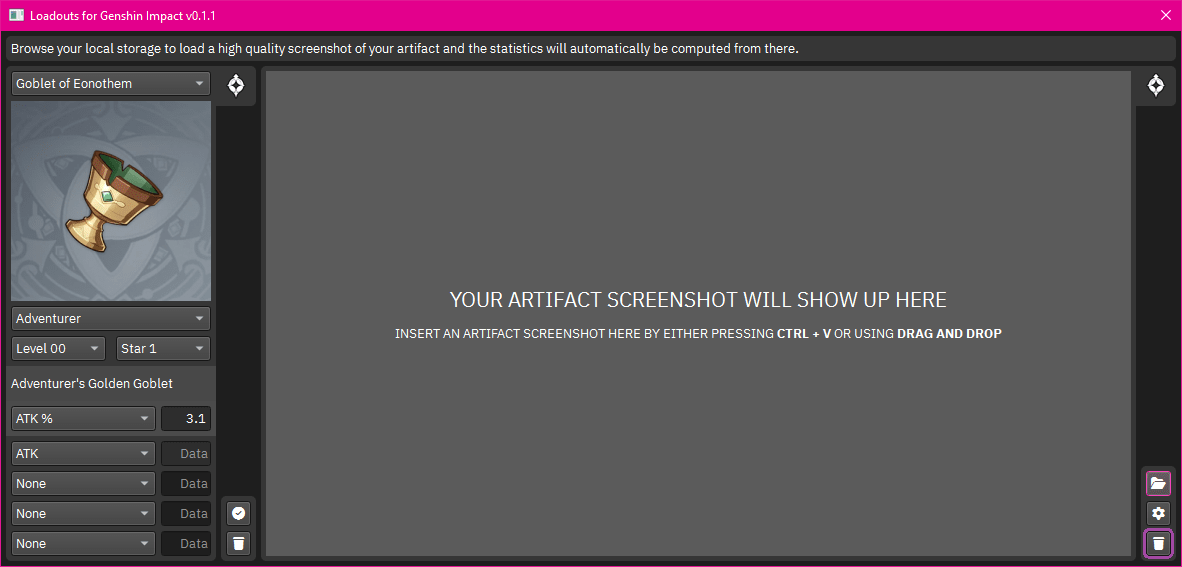Click the app icon in the title bar
This screenshot has height=567, width=1182.
pos(16,15)
